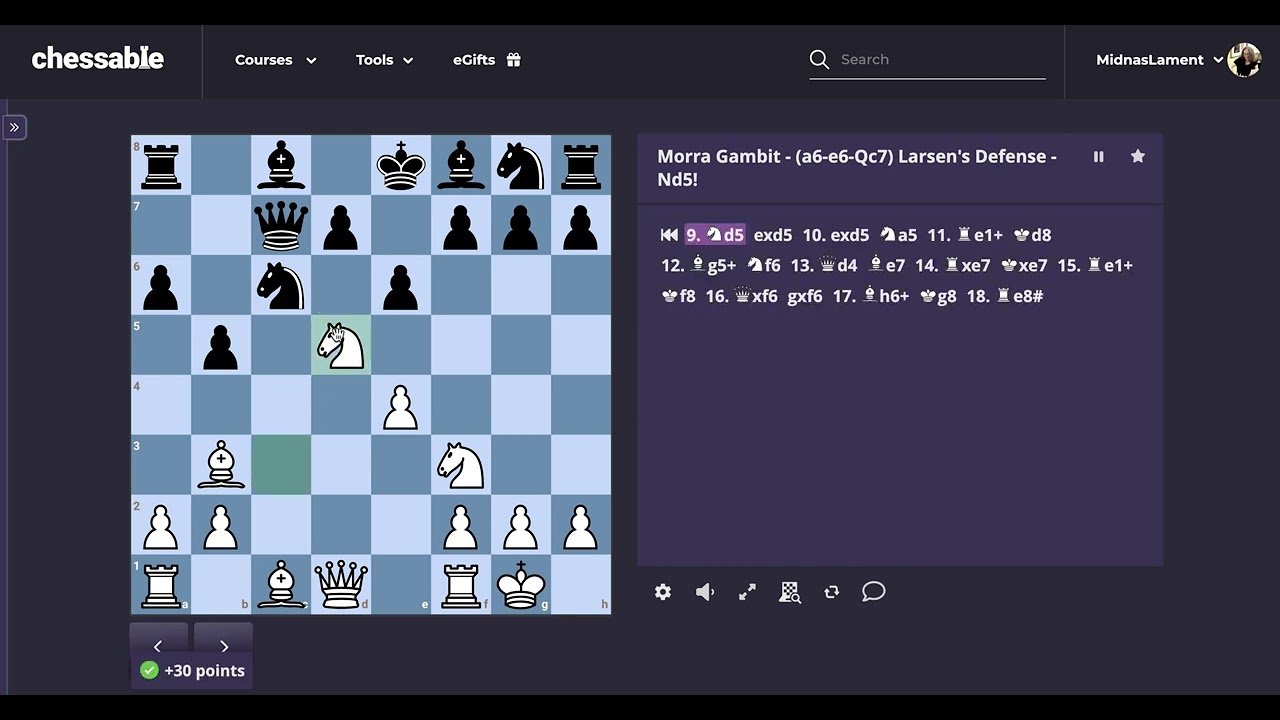Select move 17. Bh6+ in notation

[871, 296]
